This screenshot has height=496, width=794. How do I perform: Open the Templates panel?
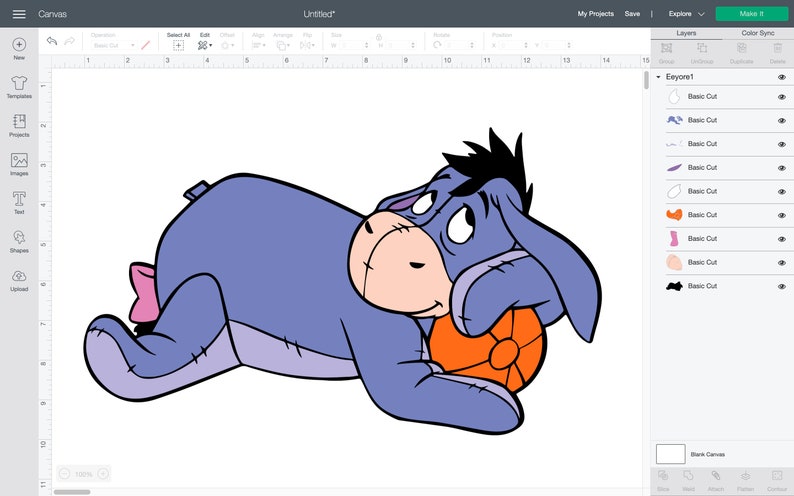[x=19, y=87]
